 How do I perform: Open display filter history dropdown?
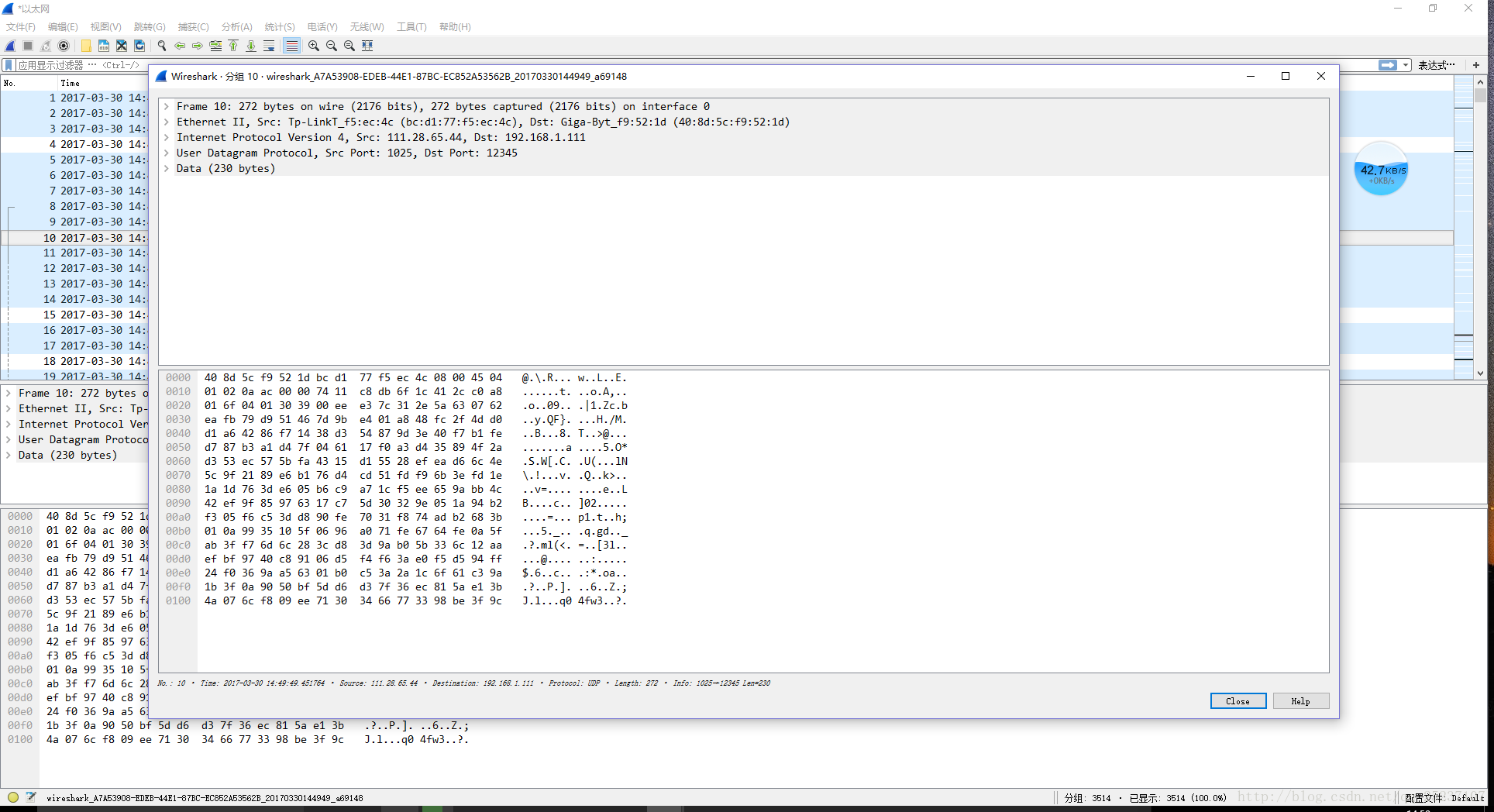point(1406,65)
